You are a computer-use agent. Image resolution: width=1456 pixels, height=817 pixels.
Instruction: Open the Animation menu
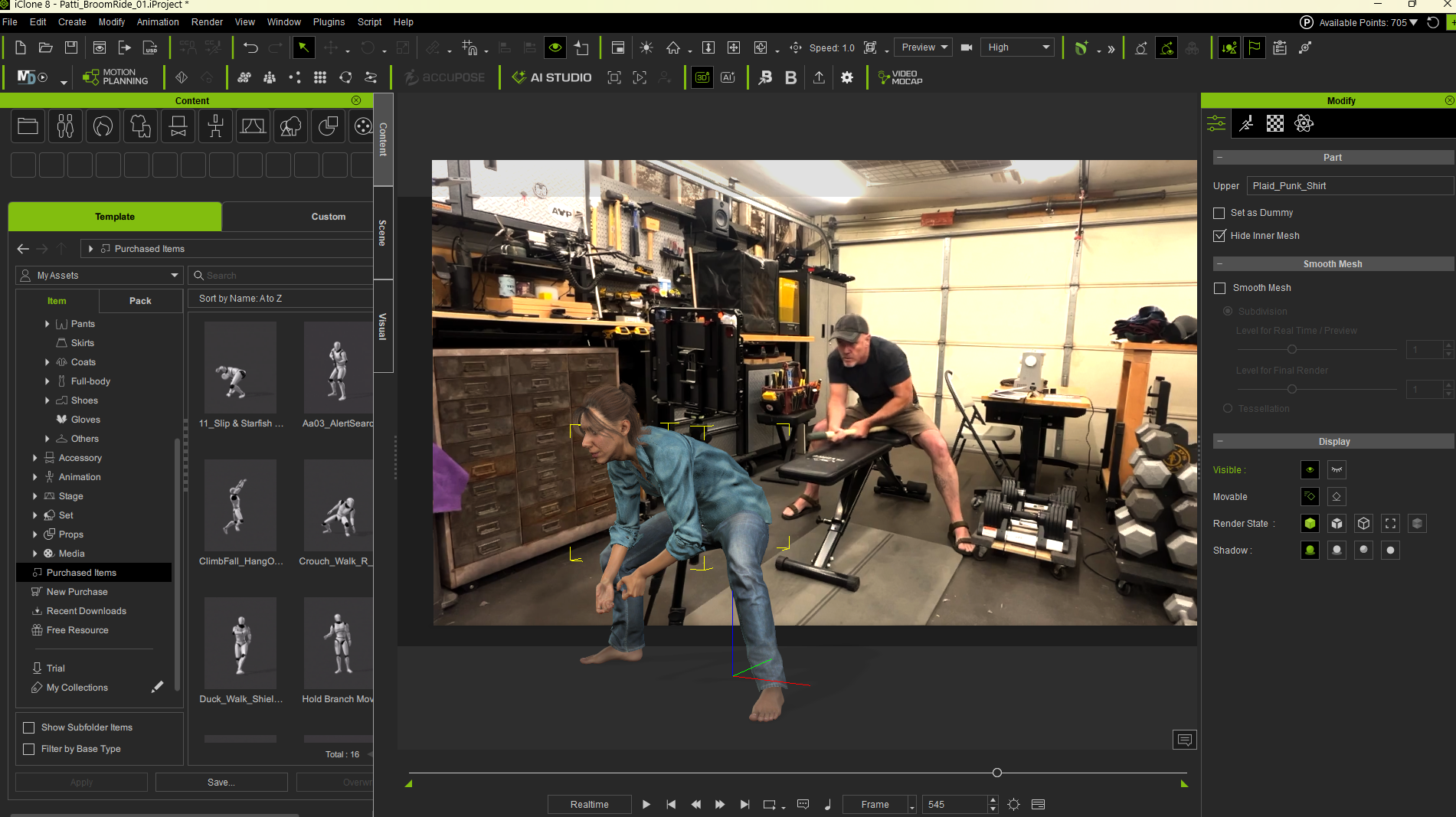pyautogui.click(x=158, y=22)
